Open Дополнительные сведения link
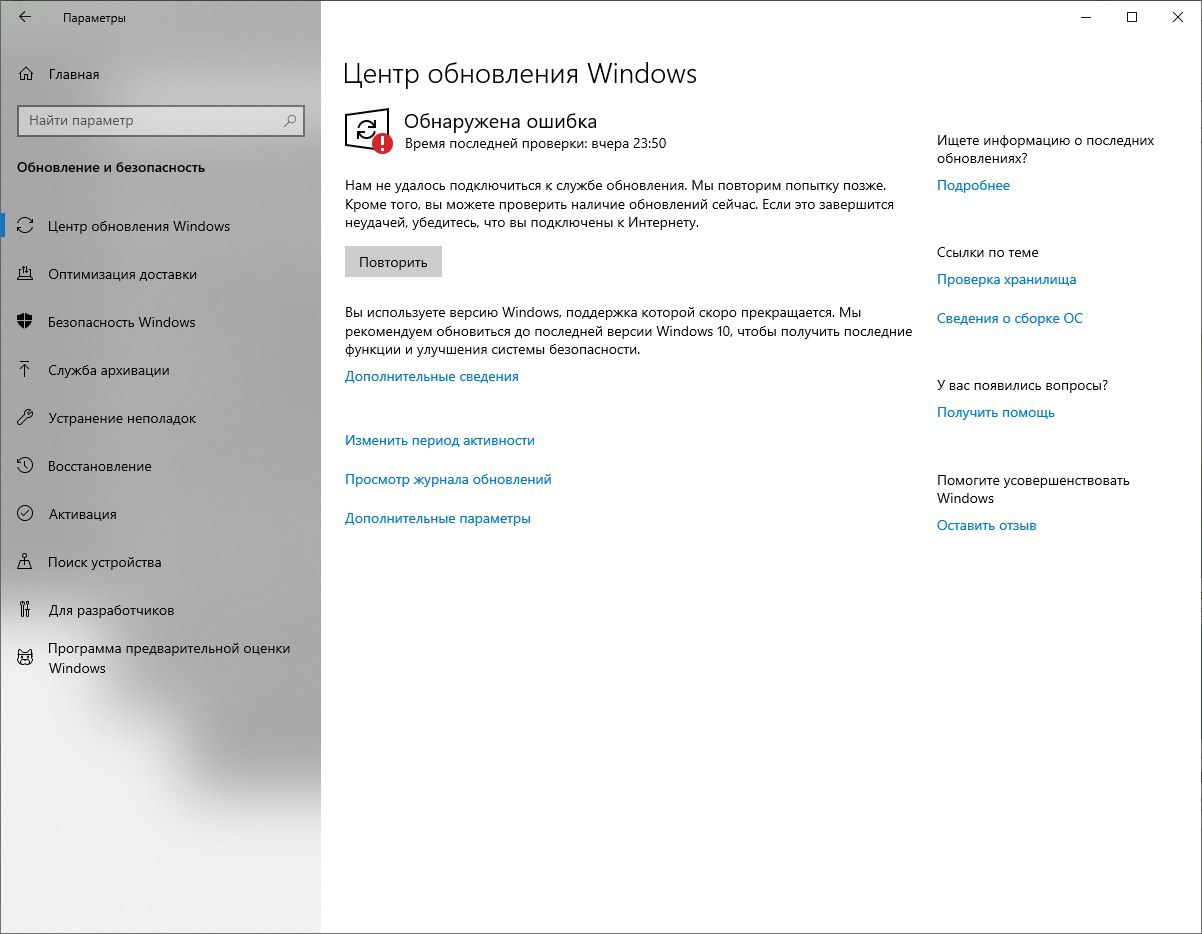1202x934 pixels. [432, 377]
